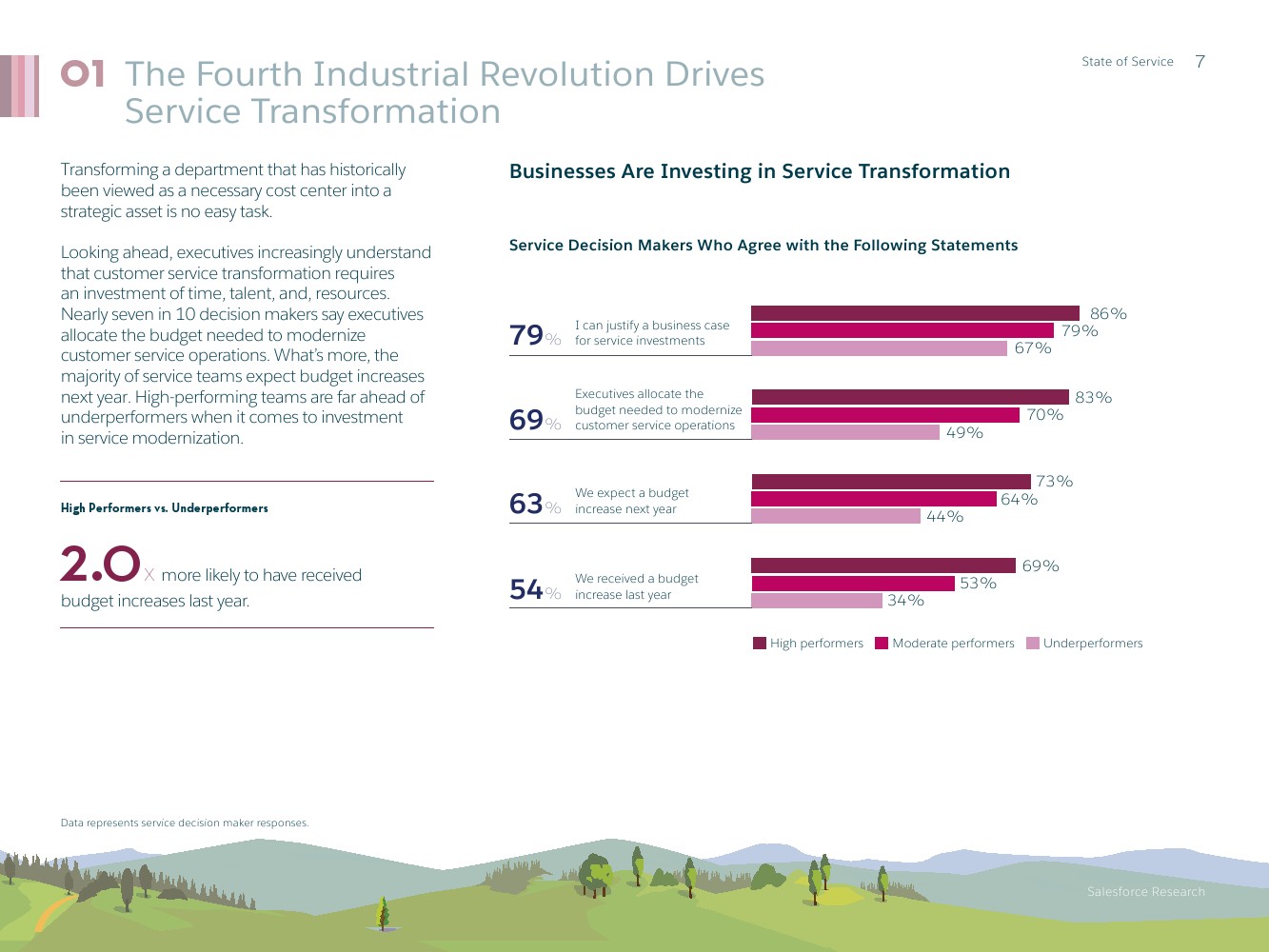The height and width of the screenshot is (952, 1269).
Task: Click the 34% underperformers bar
Action: (x=817, y=601)
